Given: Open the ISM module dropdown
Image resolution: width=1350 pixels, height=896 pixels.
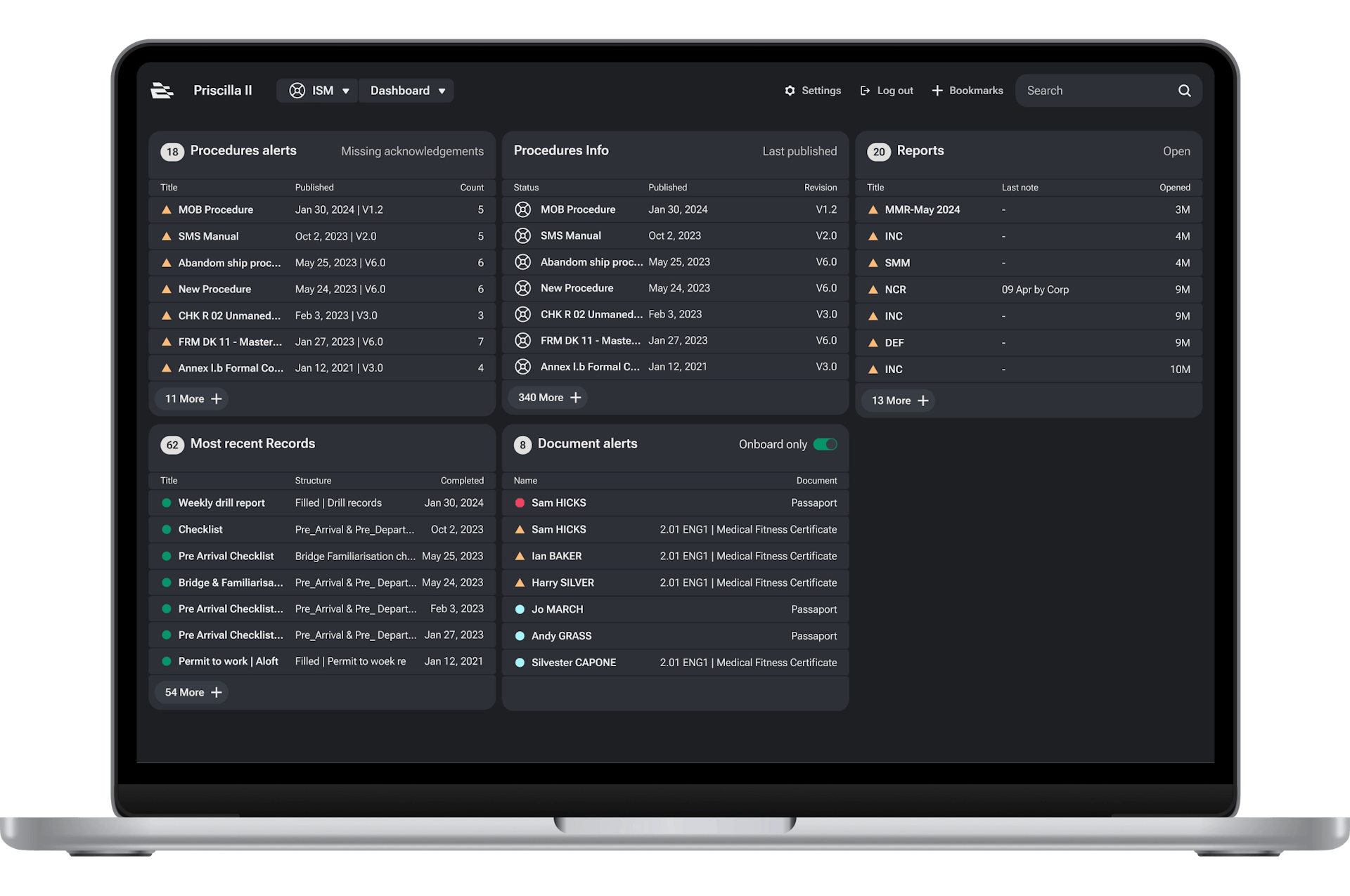Looking at the screenshot, I should [319, 91].
